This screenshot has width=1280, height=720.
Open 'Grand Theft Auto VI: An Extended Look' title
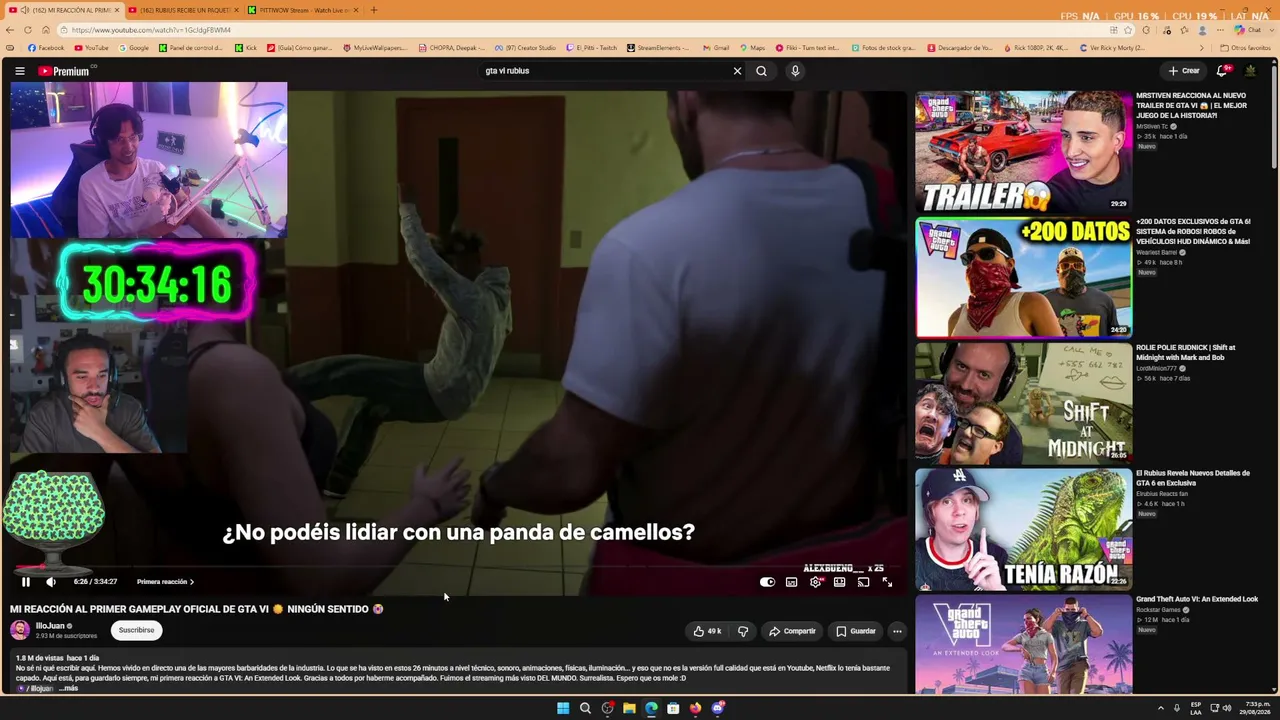pyautogui.click(x=1197, y=599)
